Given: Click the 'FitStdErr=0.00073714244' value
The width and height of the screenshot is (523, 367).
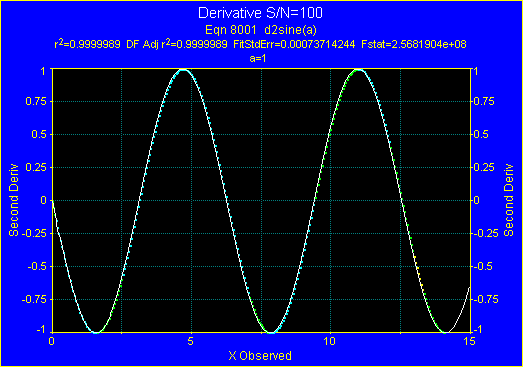Looking at the screenshot, I should [x=294, y=44].
